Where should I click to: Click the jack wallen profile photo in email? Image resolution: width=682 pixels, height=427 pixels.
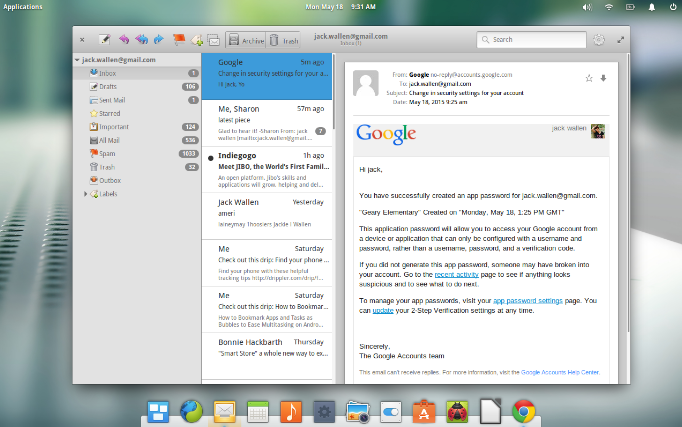coord(598,131)
